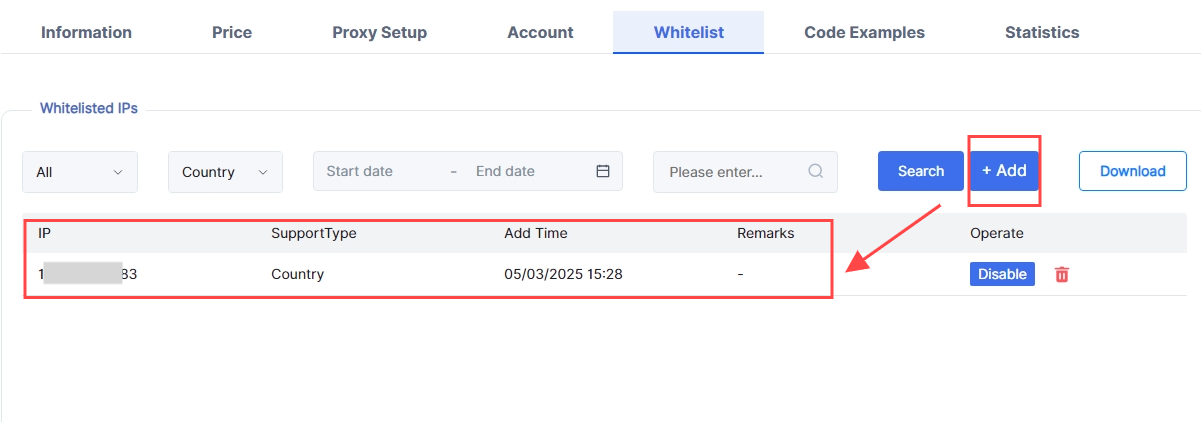
Task: Open the Price tab
Action: click(232, 32)
